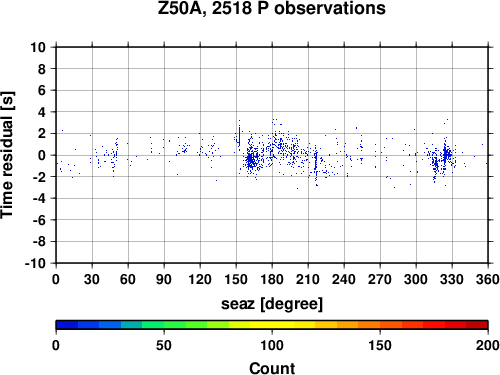Click y-axis tick label 0
Screen dimensions: 500x375
[41, 155]
